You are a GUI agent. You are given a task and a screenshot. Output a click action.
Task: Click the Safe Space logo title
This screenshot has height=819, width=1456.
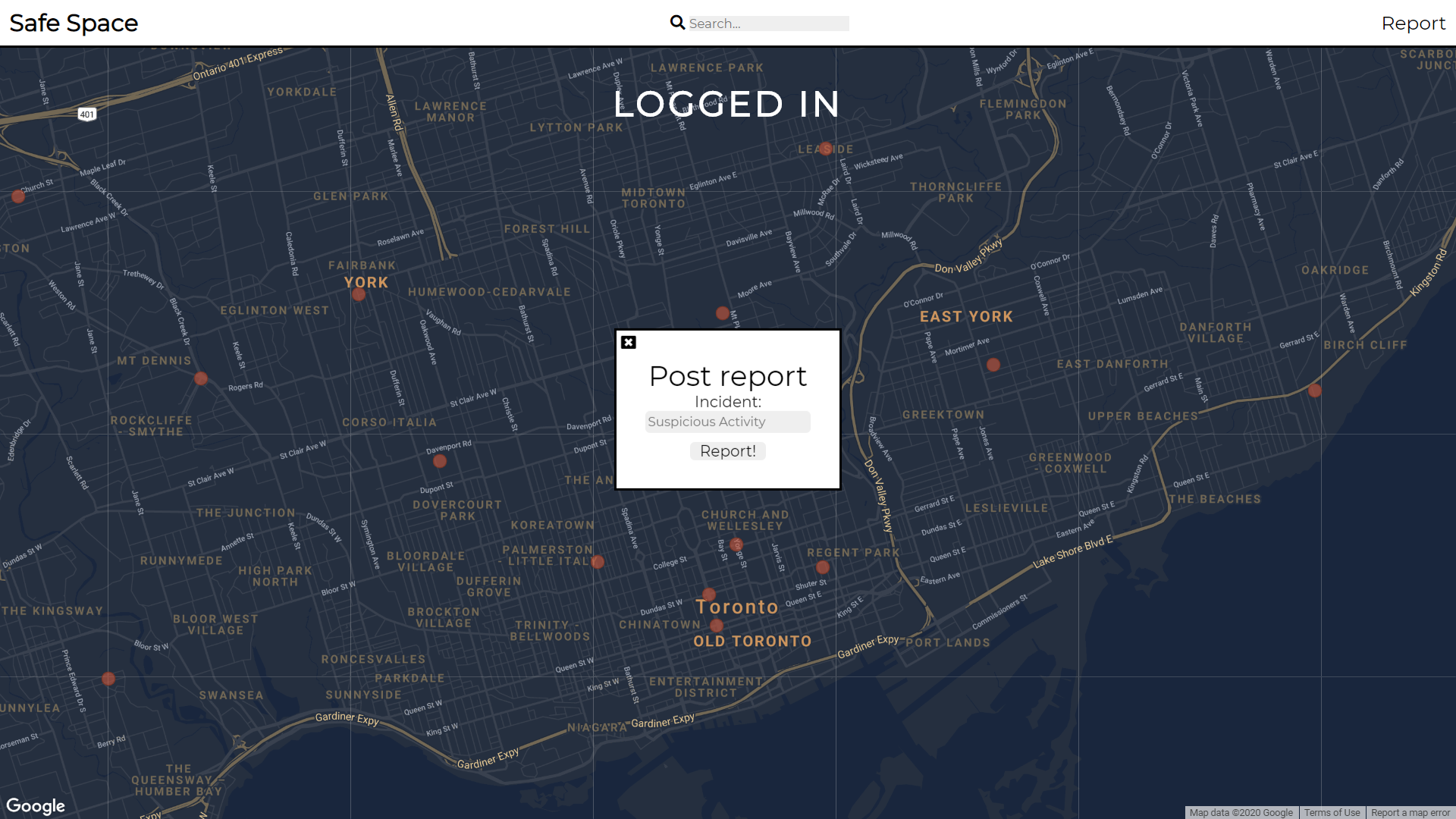coord(74,23)
